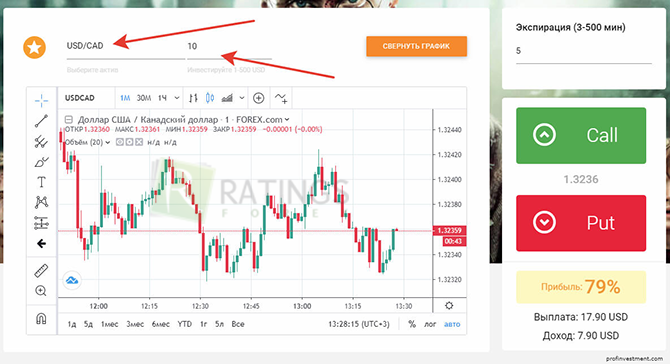Toggle the magnet snapping mode
Image resolution: width=670 pixels, height=364 pixels.
(x=41, y=319)
